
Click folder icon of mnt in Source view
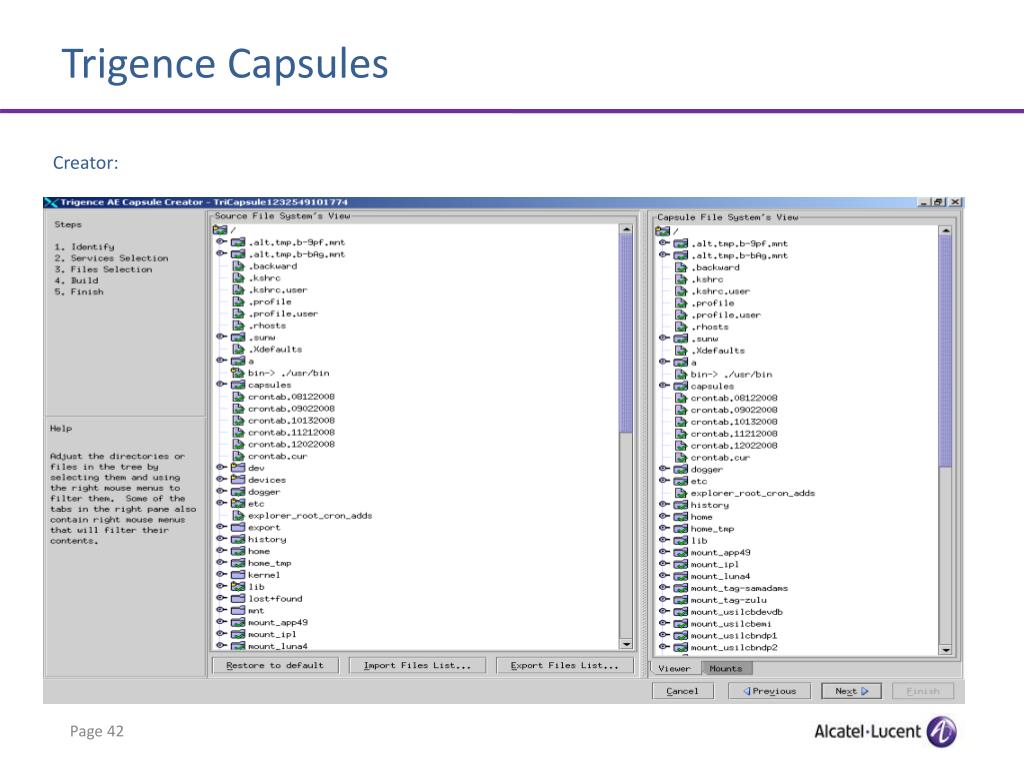tap(238, 610)
